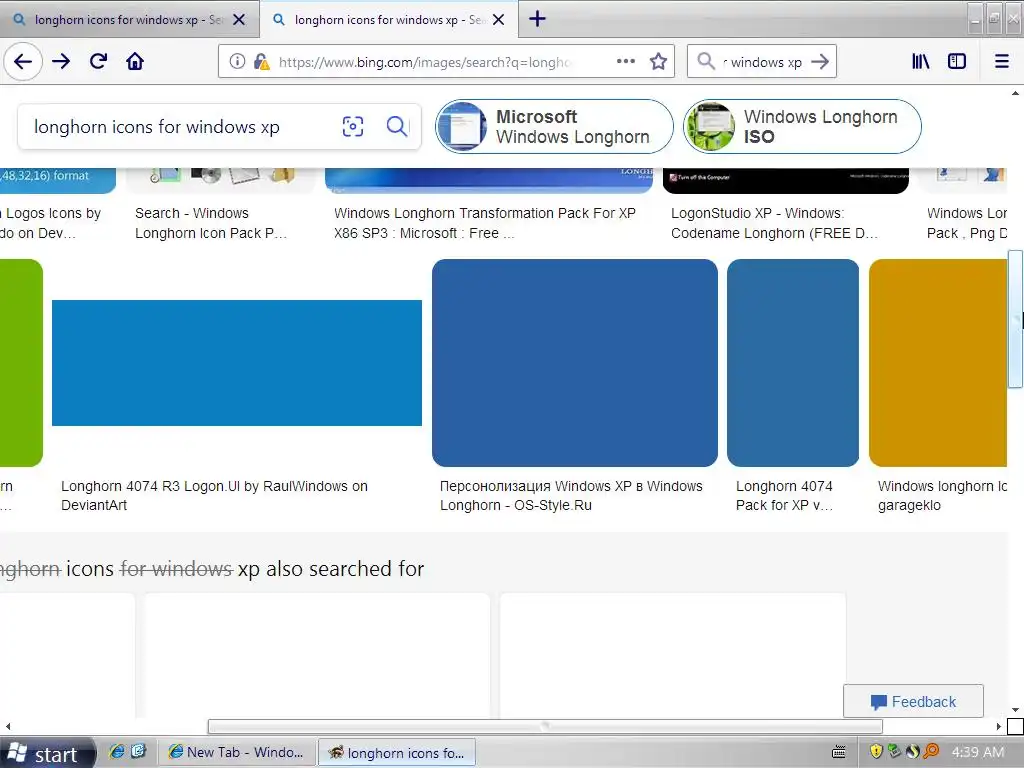Viewport: 1024px width, 768px height.
Task: Submit the browser search bar query arrow
Action: pos(820,61)
